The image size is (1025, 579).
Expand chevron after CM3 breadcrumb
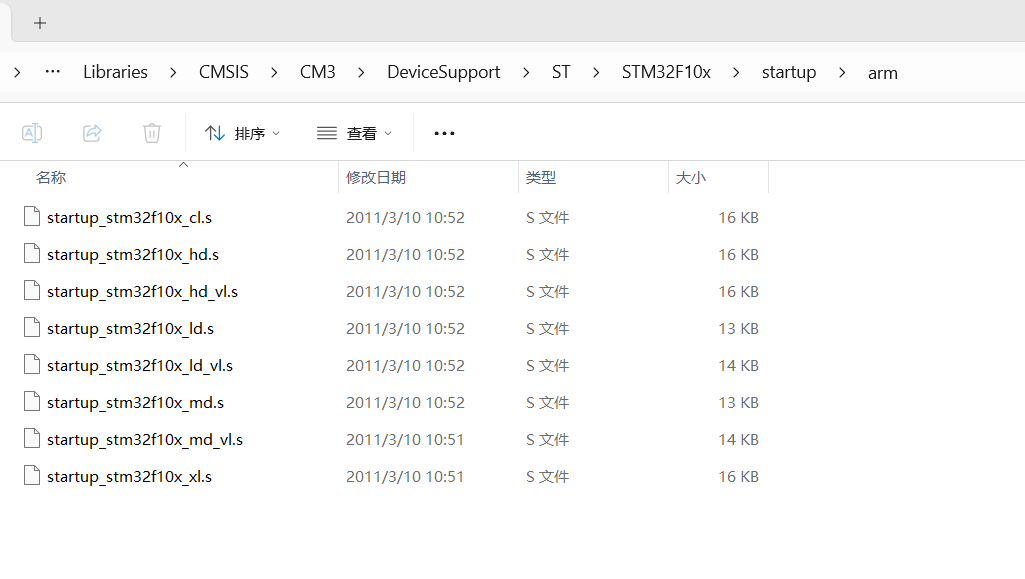[x=361, y=73]
